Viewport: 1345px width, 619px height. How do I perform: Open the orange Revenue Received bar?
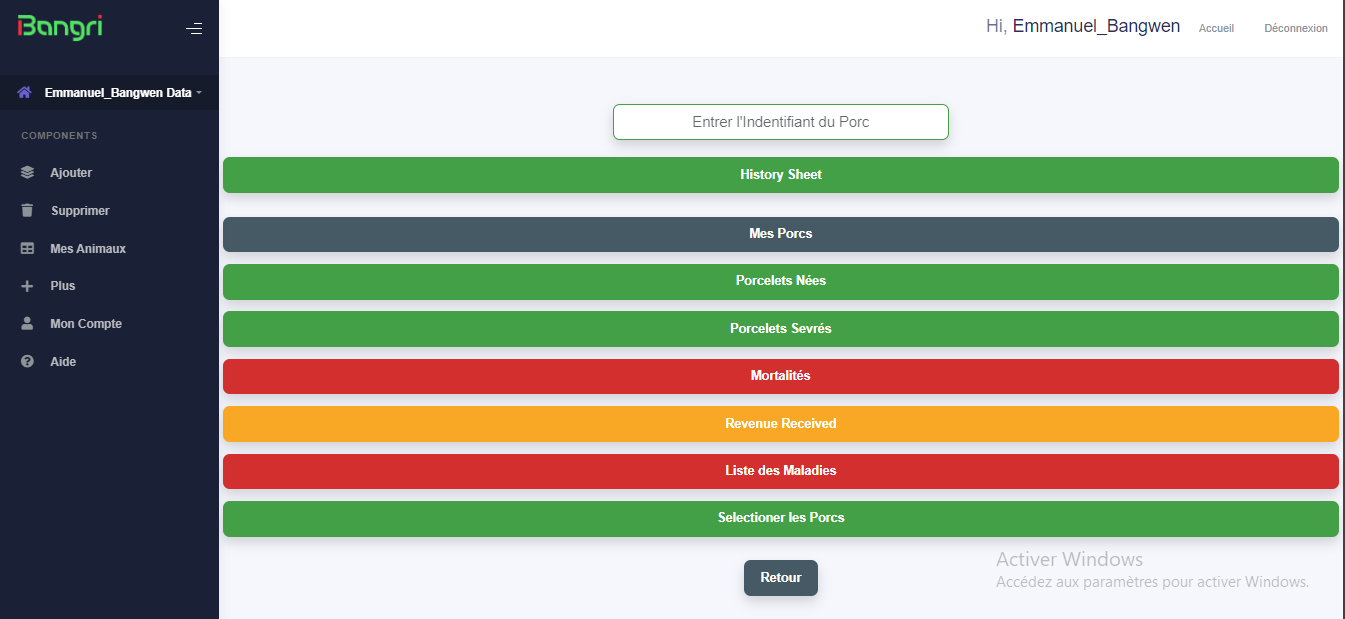(780, 424)
